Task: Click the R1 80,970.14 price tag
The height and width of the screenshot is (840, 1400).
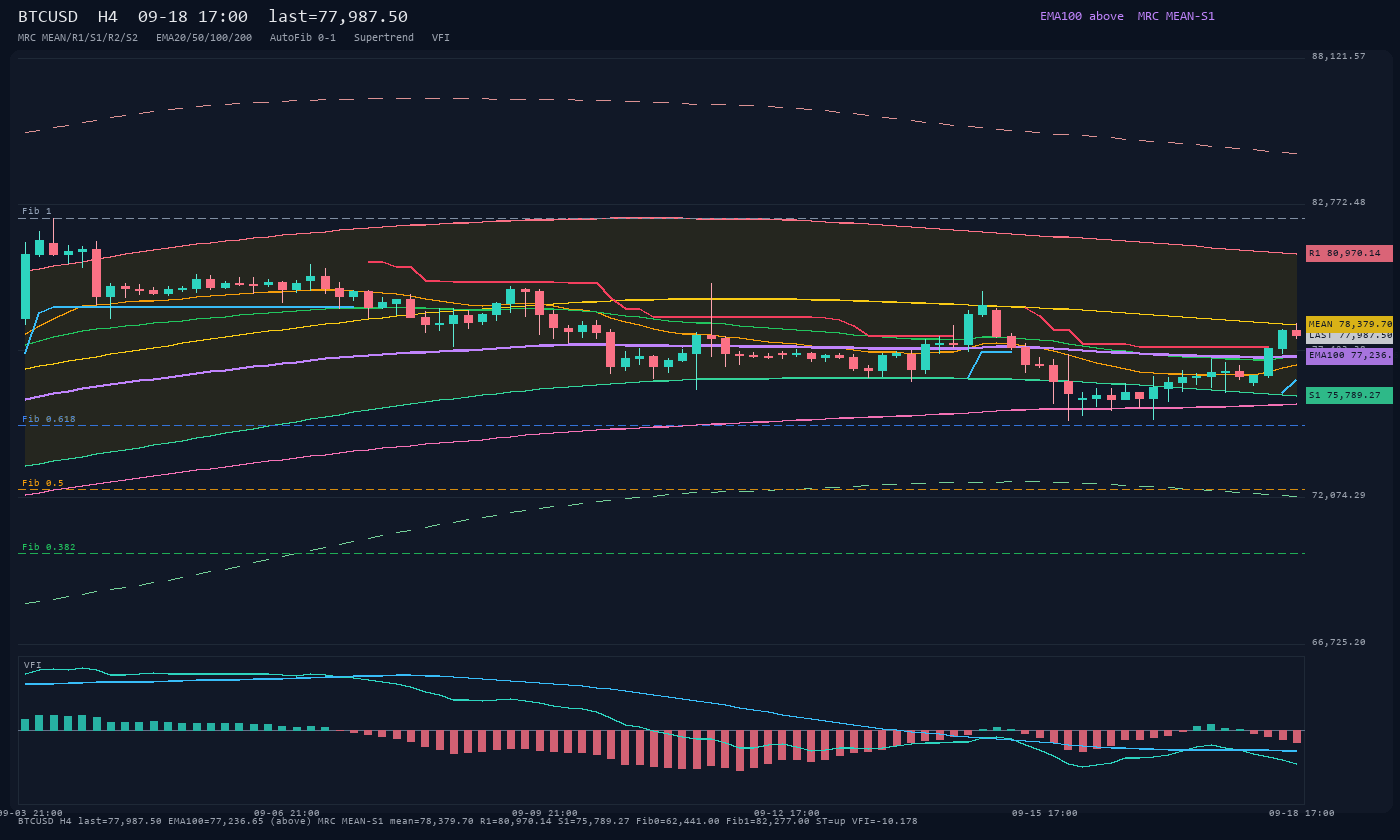Action: [1349, 253]
